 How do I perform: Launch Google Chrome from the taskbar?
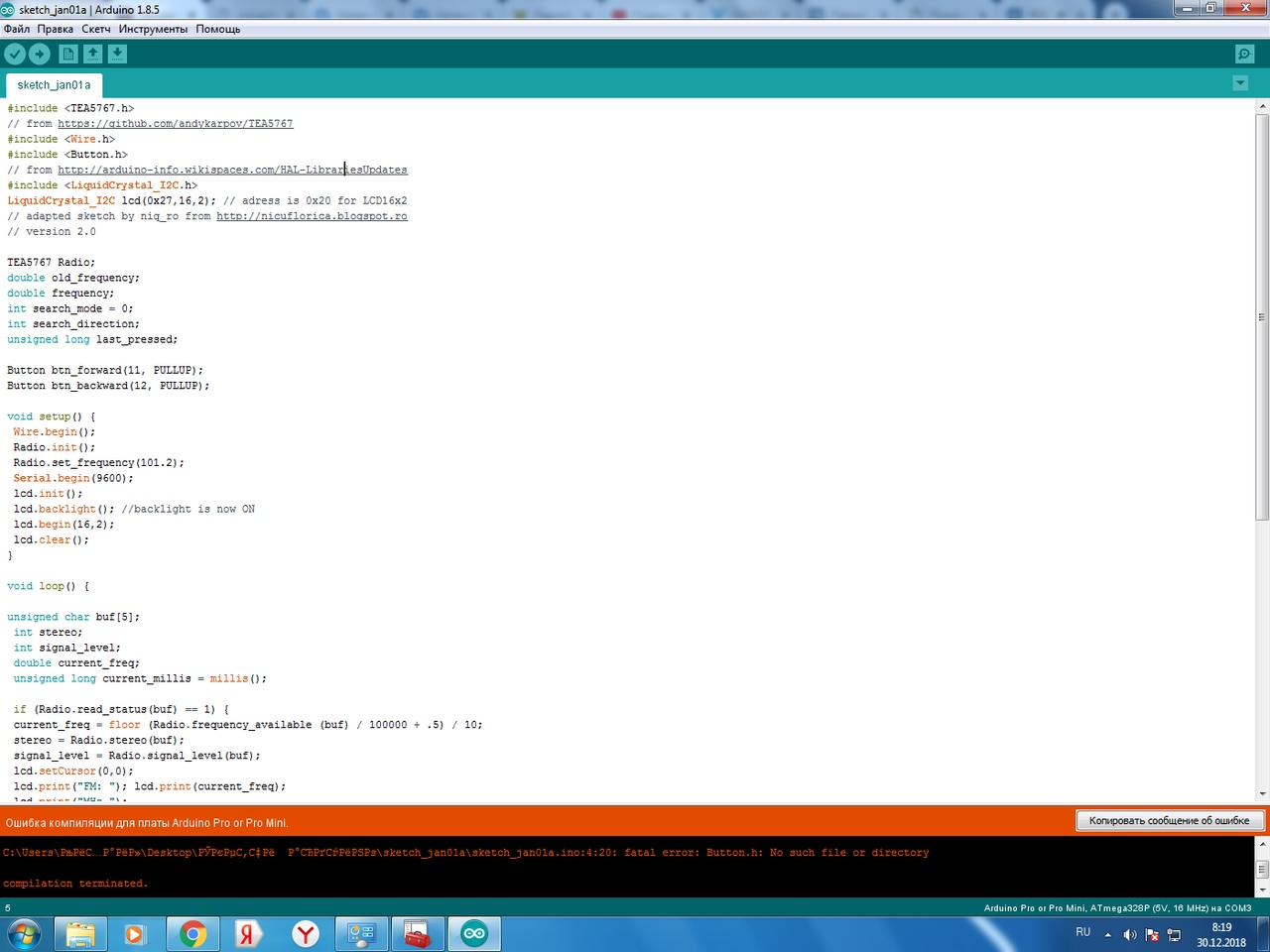[x=192, y=934]
